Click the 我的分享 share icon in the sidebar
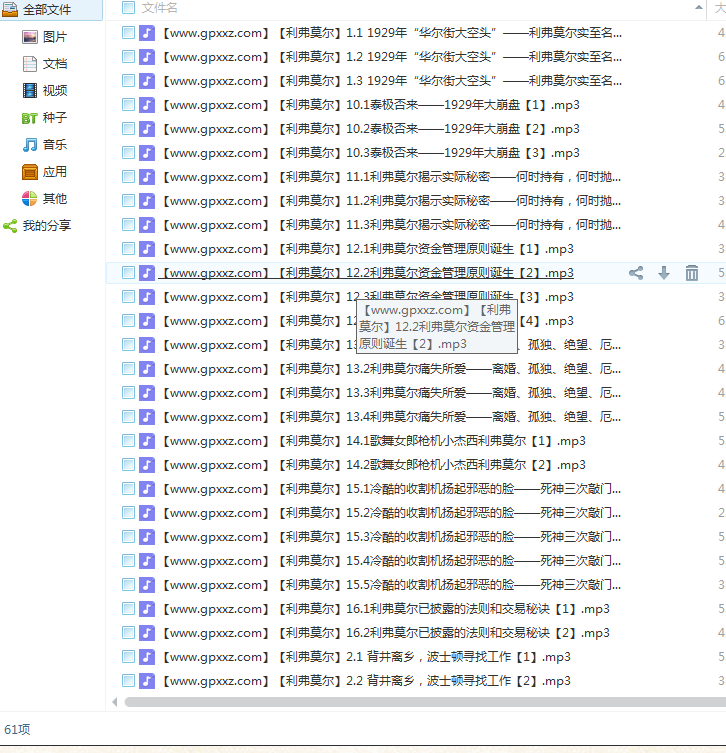 tap(10, 226)
